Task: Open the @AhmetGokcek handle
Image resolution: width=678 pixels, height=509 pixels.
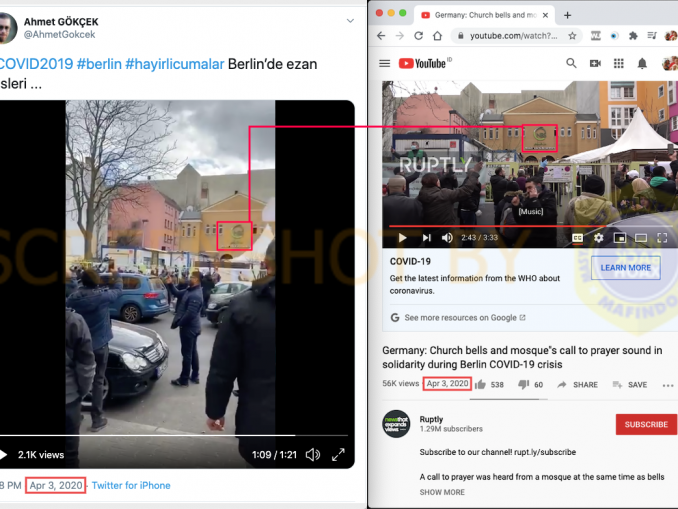Action: 59,35
